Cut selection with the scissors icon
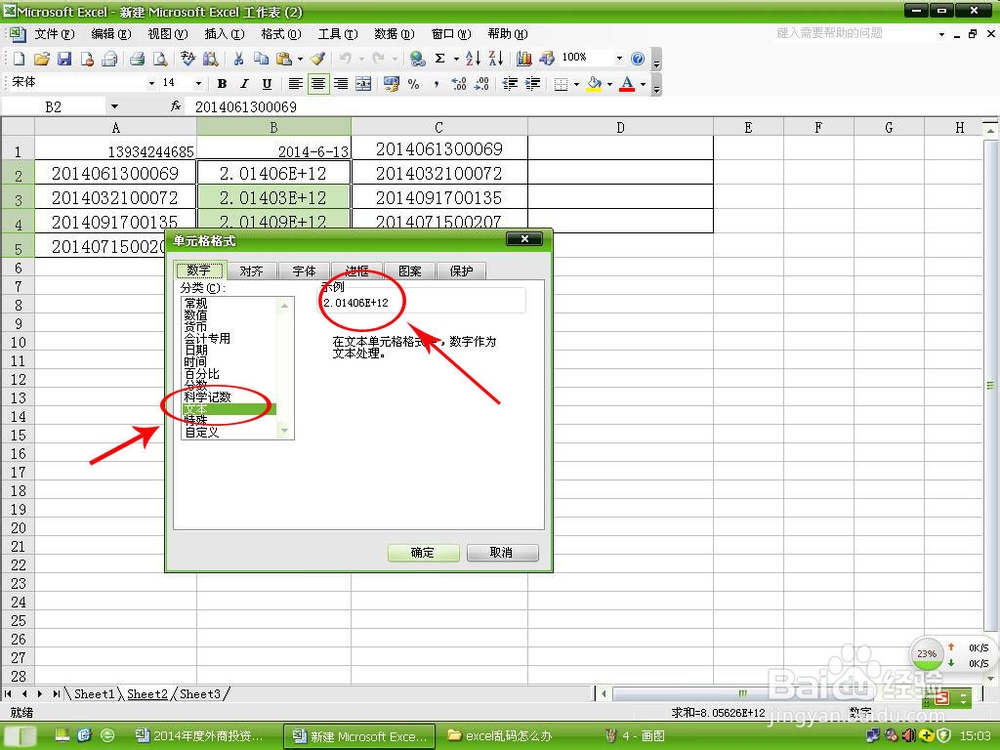 [239, 59]
